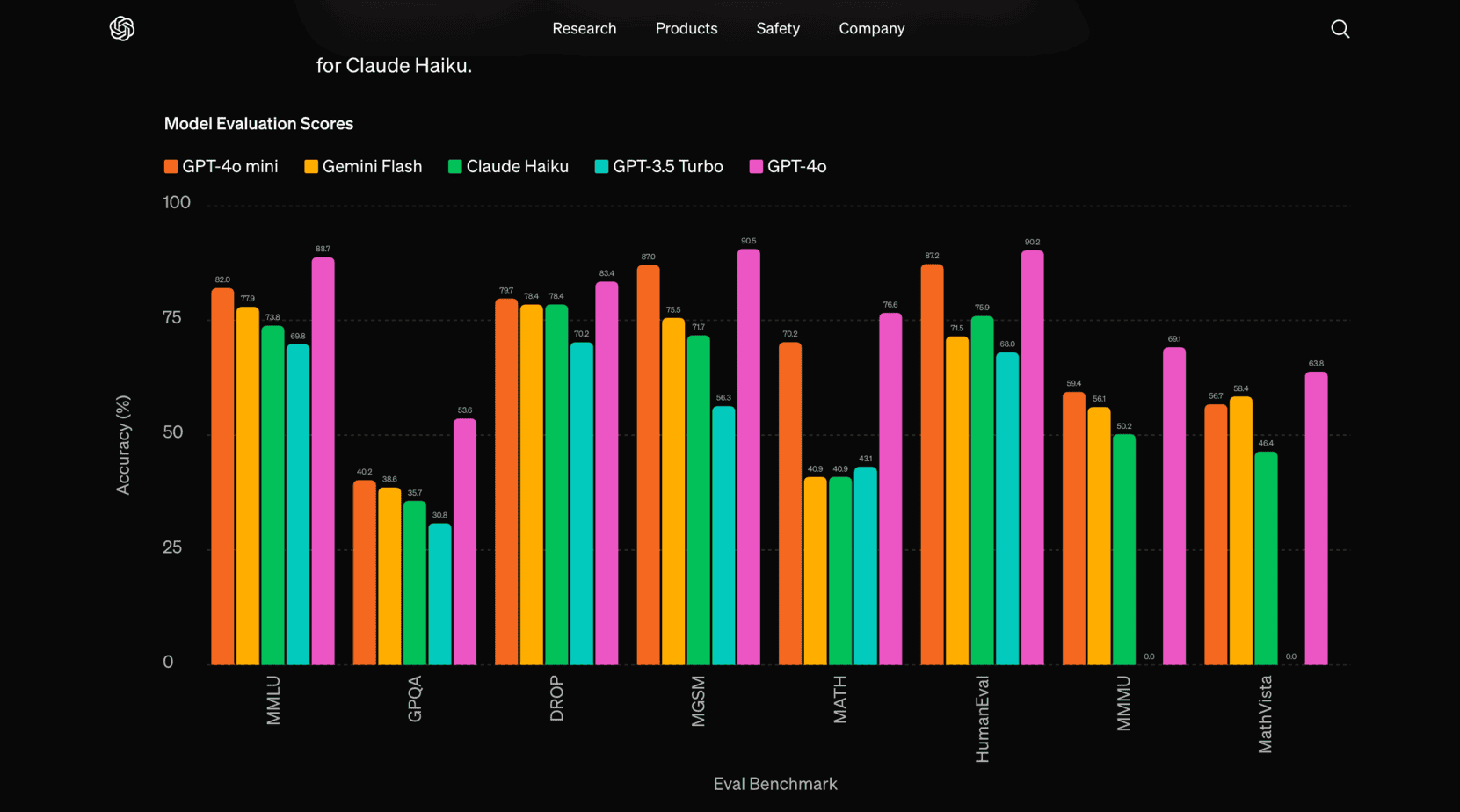The width and height of the screenshot is (1460, 812).
Task: Click the MMLU GPT-3.5 Turbo bar at 69.8
Action: pyautogui.click(x=298, y=504)
